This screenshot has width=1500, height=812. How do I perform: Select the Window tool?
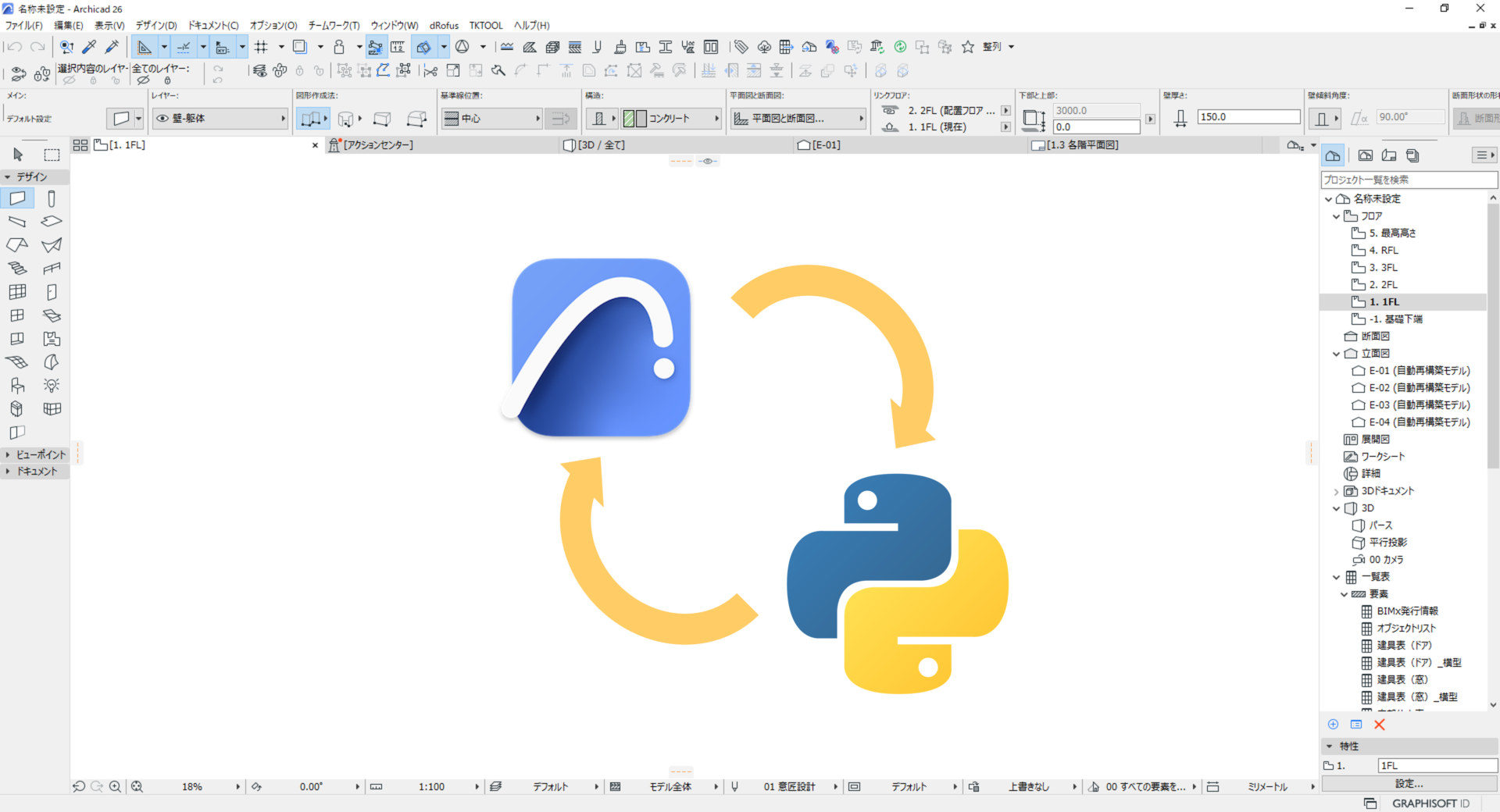click(x=17, y=315)
